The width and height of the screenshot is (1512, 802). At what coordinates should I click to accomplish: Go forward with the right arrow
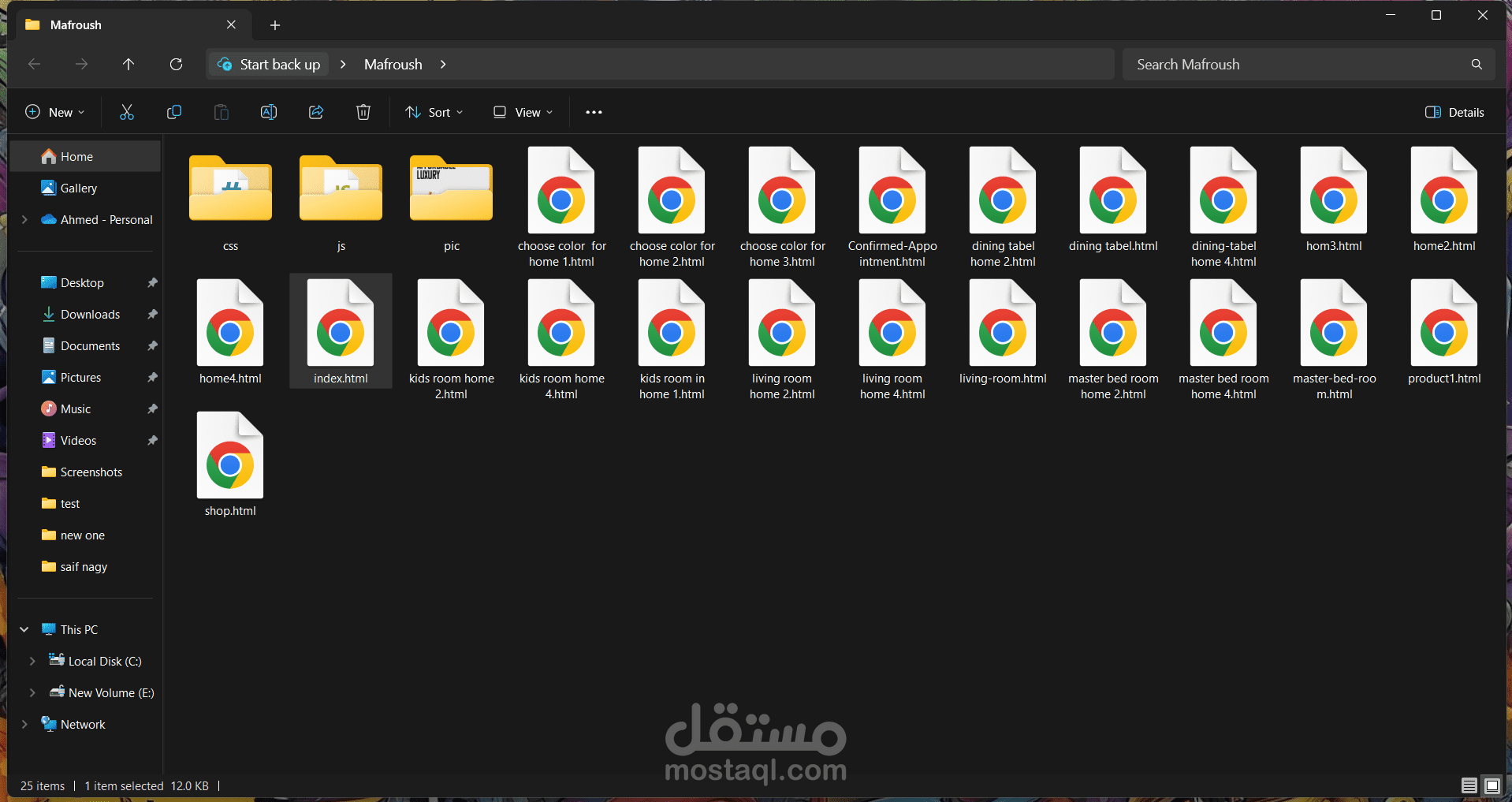[81, 64]
